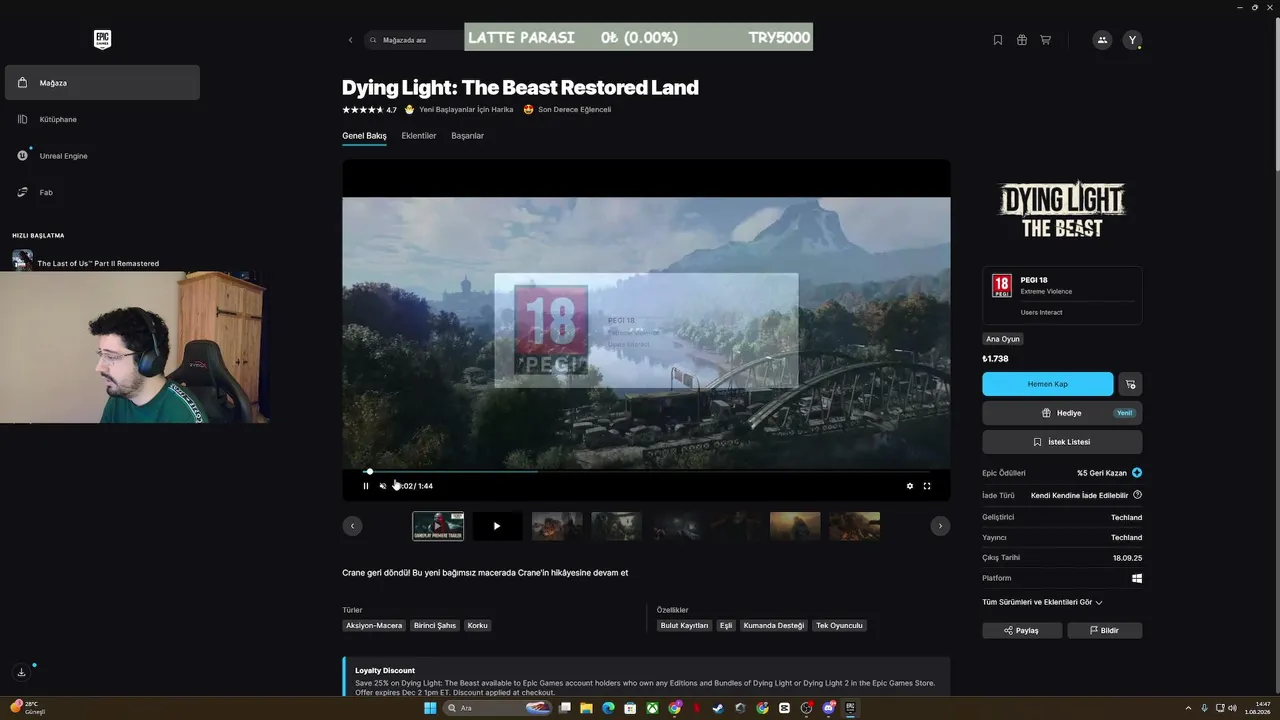Open the wishlist bookmark icon in header
1280x720 pixels.
[x=998, y=40]
